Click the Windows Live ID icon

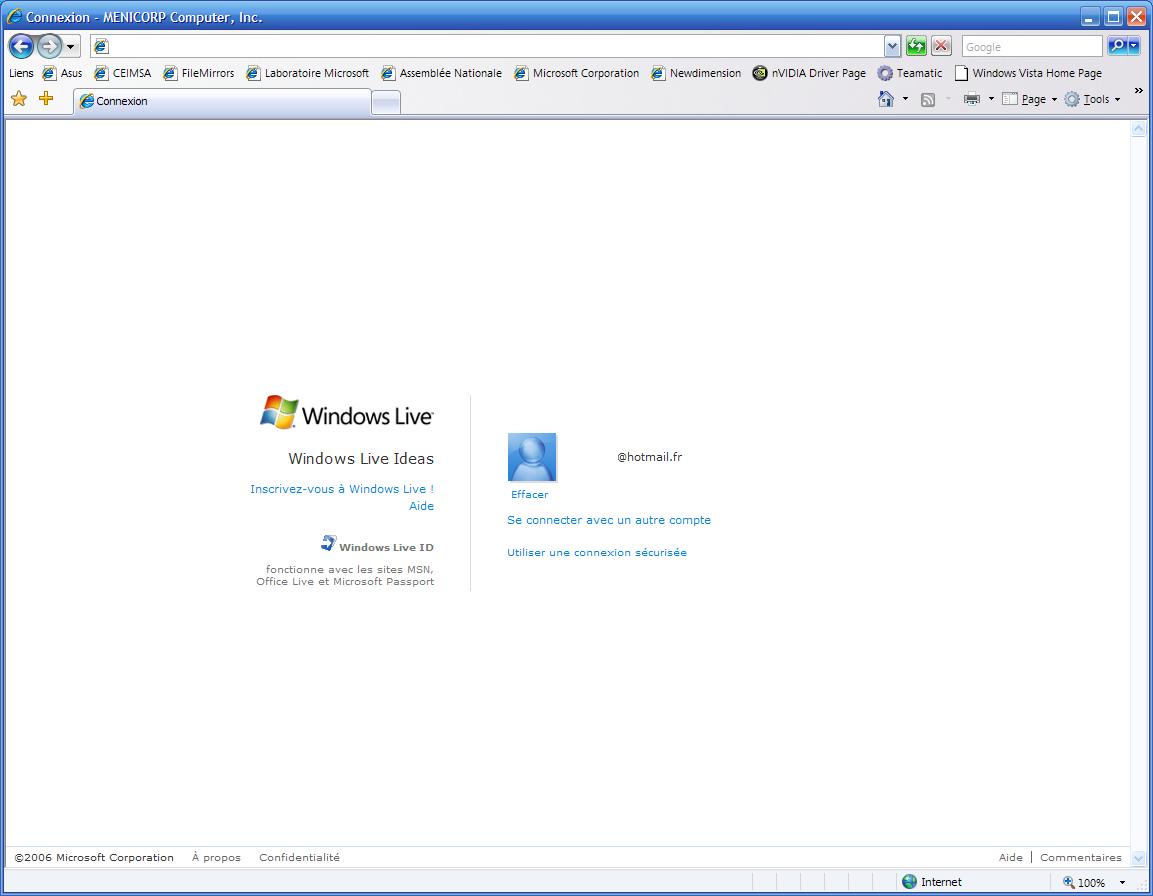click(x=329, y=544)
